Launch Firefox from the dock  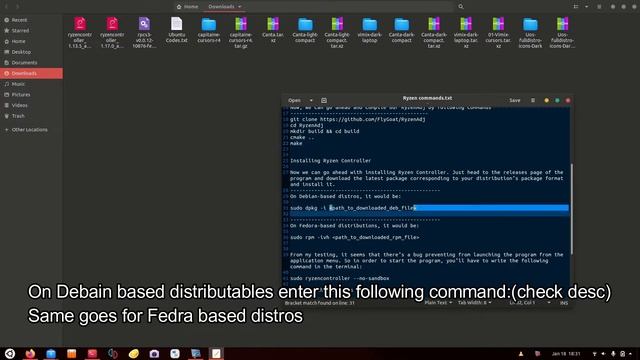point(30,353)
